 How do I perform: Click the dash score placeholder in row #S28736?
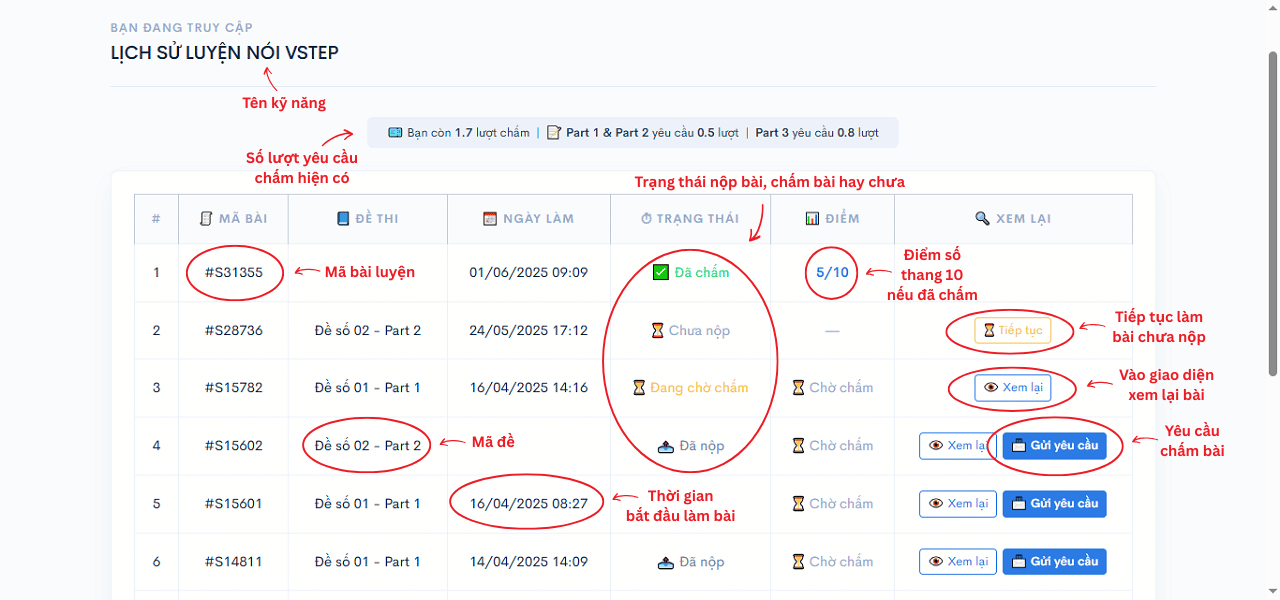832,330
